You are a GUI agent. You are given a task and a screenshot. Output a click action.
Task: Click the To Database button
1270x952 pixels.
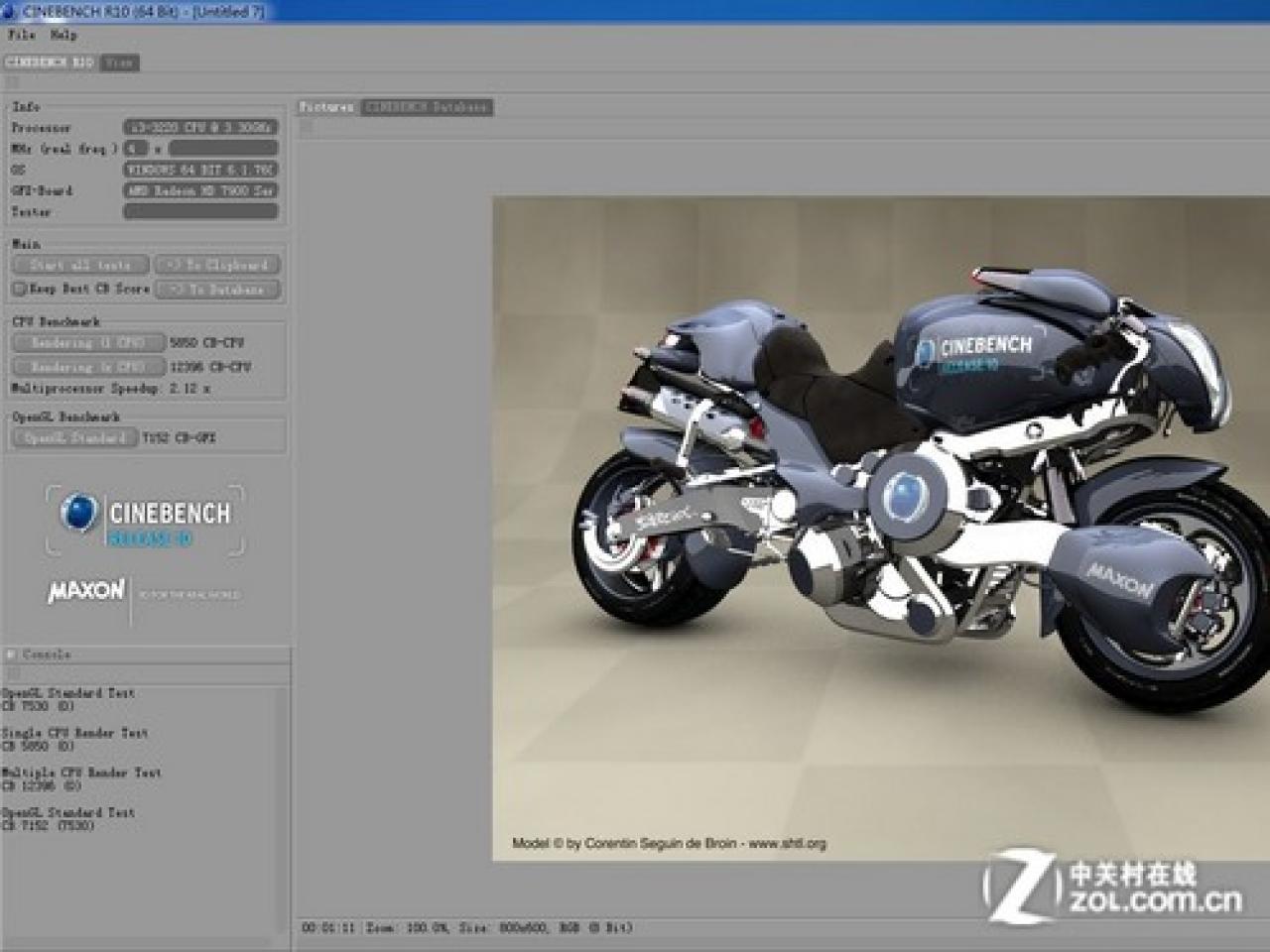pyautogui.click(x=217, y=290)
